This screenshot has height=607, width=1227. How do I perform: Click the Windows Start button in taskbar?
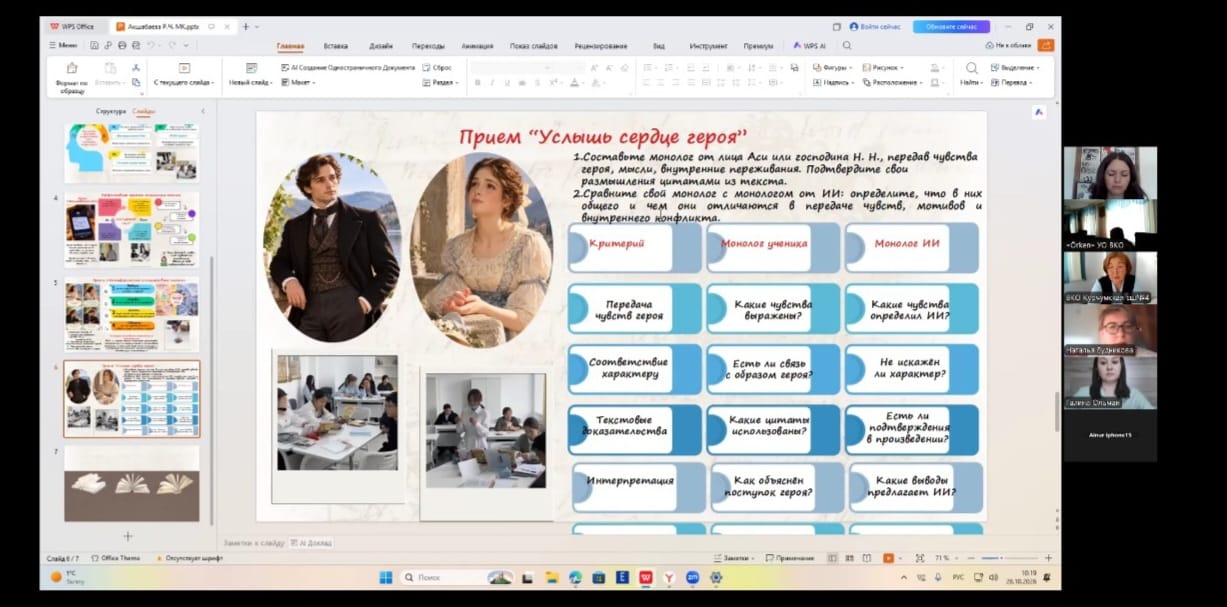click(x=386, y=577)
